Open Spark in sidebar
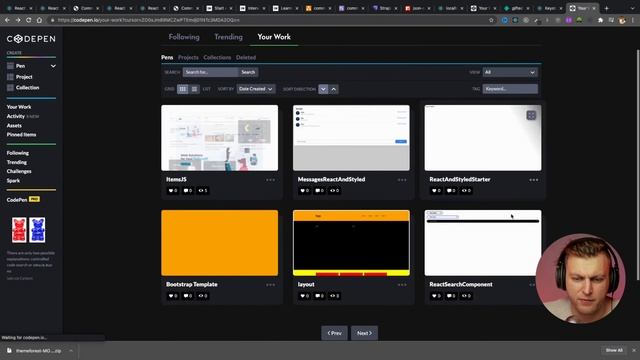640x360 pixels. (13, 181)
